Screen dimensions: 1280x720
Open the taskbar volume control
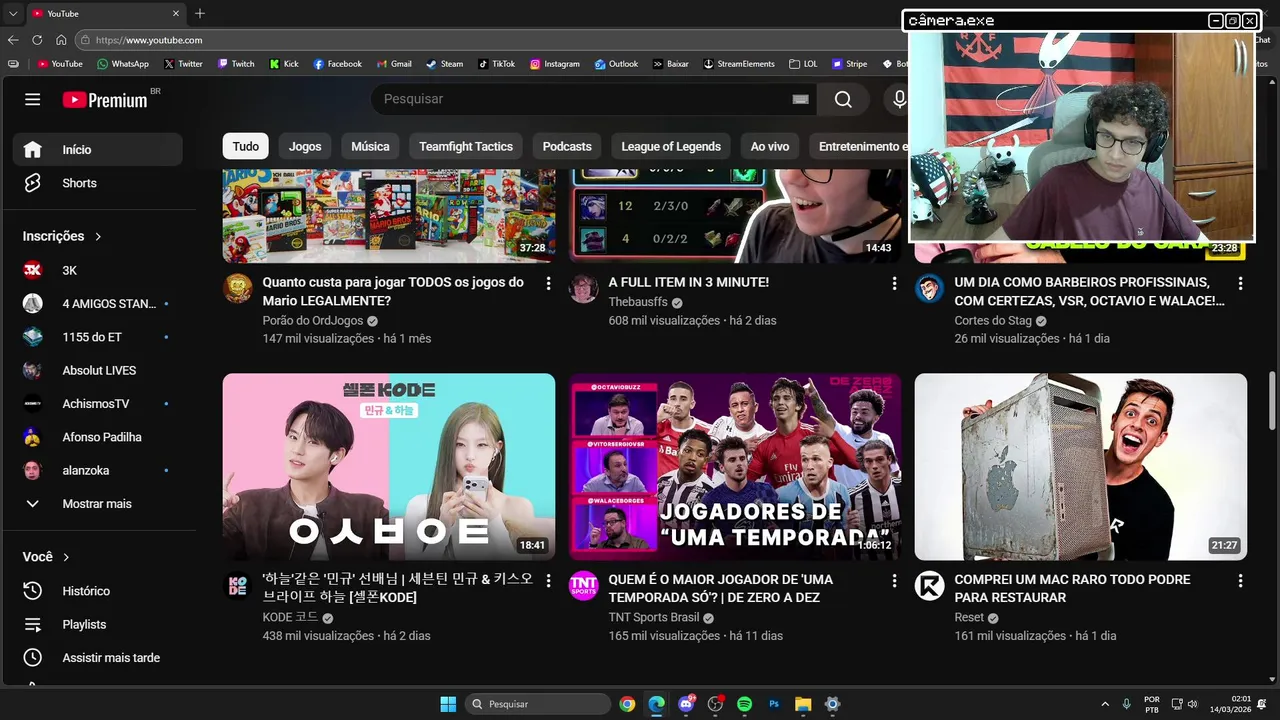tap(1192, 704)
